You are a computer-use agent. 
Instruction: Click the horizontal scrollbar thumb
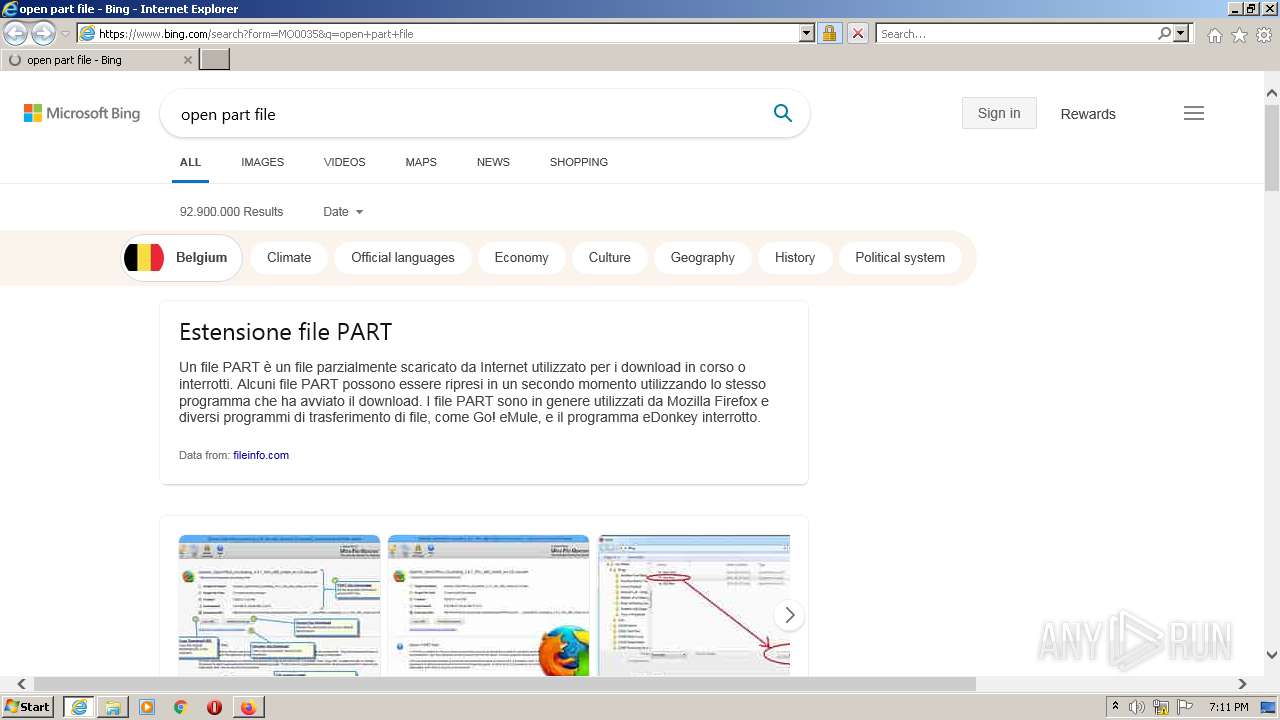(x=504, y=684)
